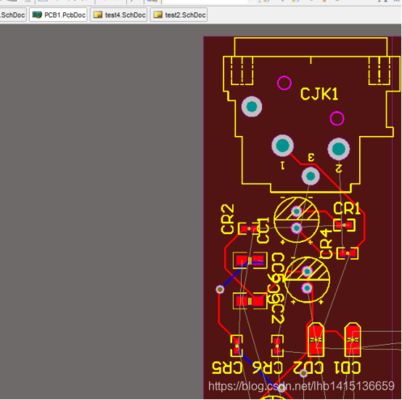This screenshot has height=400, width=402.
Task: Select the CR4 resistor footprint
Action: pos(347,254)
